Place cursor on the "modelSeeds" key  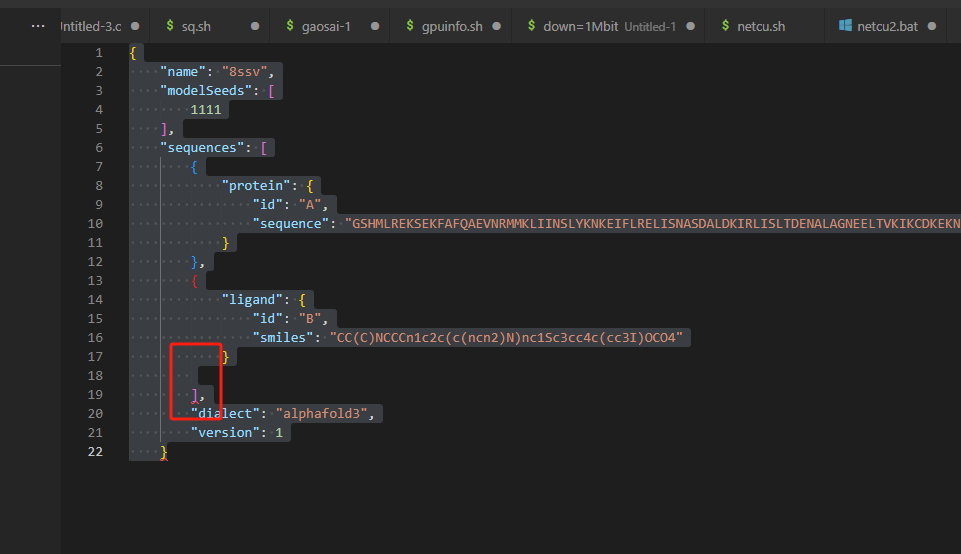(206, 91)
